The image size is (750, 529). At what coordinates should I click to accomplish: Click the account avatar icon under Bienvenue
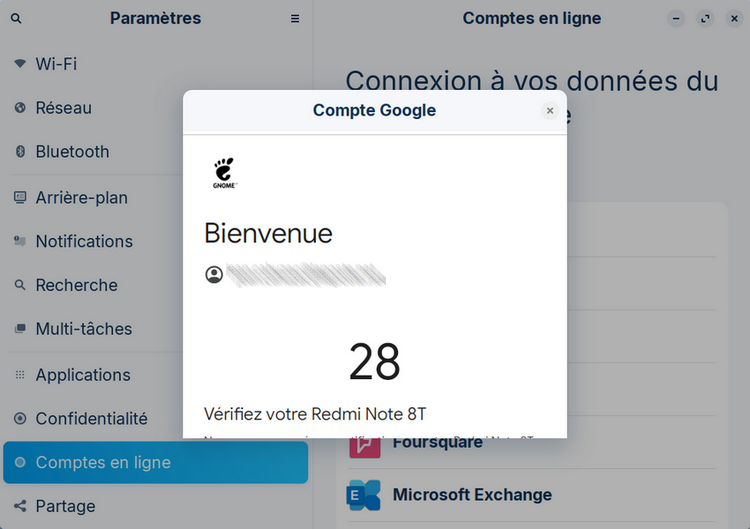214,274
